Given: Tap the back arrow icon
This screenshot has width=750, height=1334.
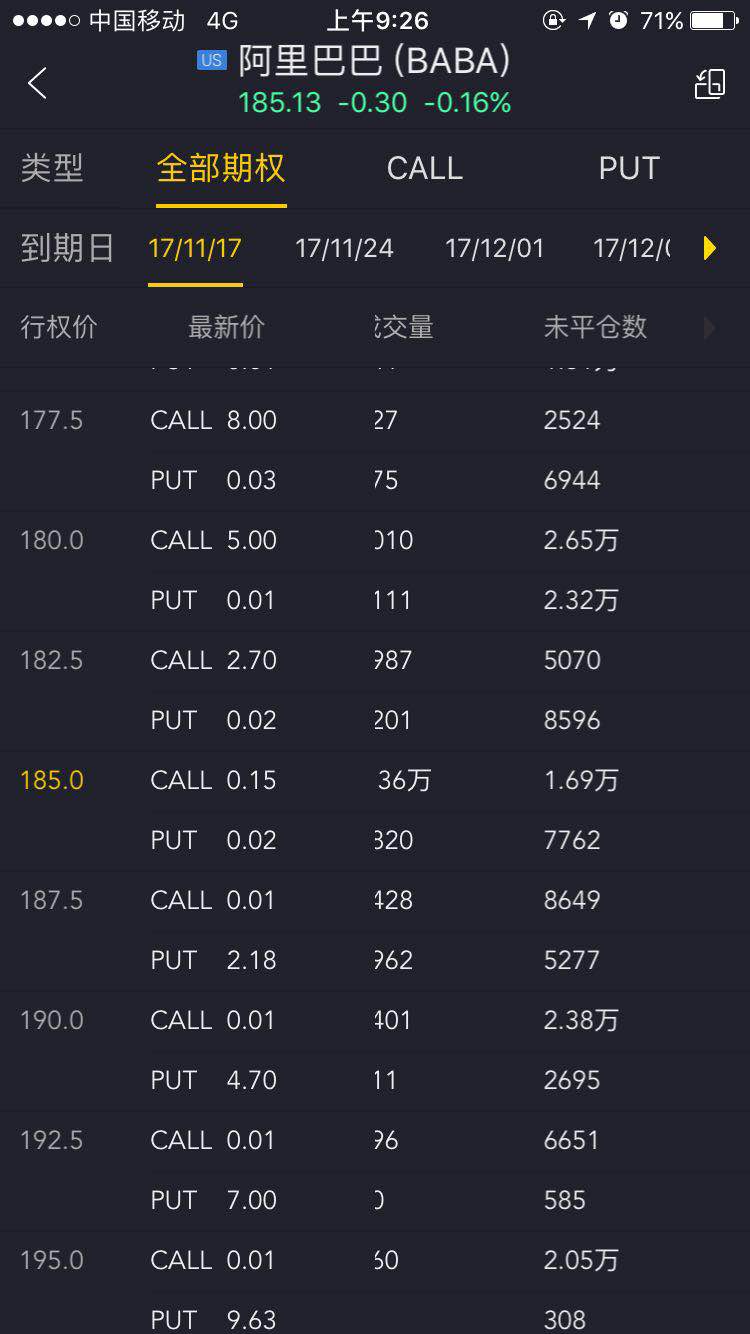Looking at the screenshot, I should pyautogui.click(x=38, y=83).
